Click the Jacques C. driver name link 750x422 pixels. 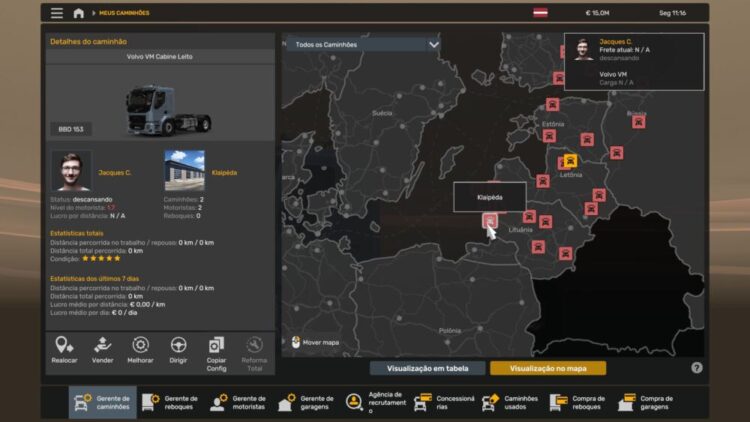[x=114, y=173]
